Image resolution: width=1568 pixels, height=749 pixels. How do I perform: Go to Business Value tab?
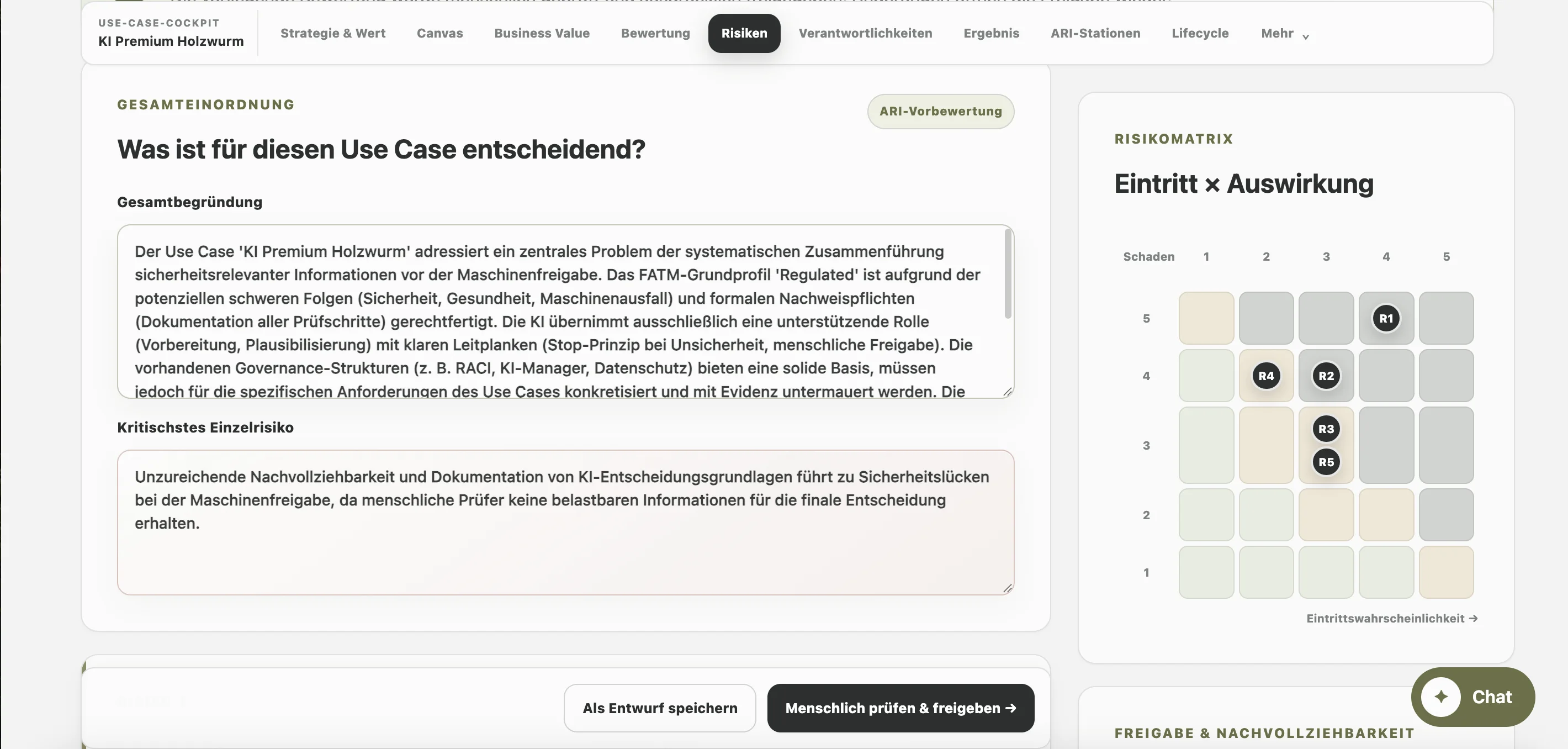click(x=542, y=34)
